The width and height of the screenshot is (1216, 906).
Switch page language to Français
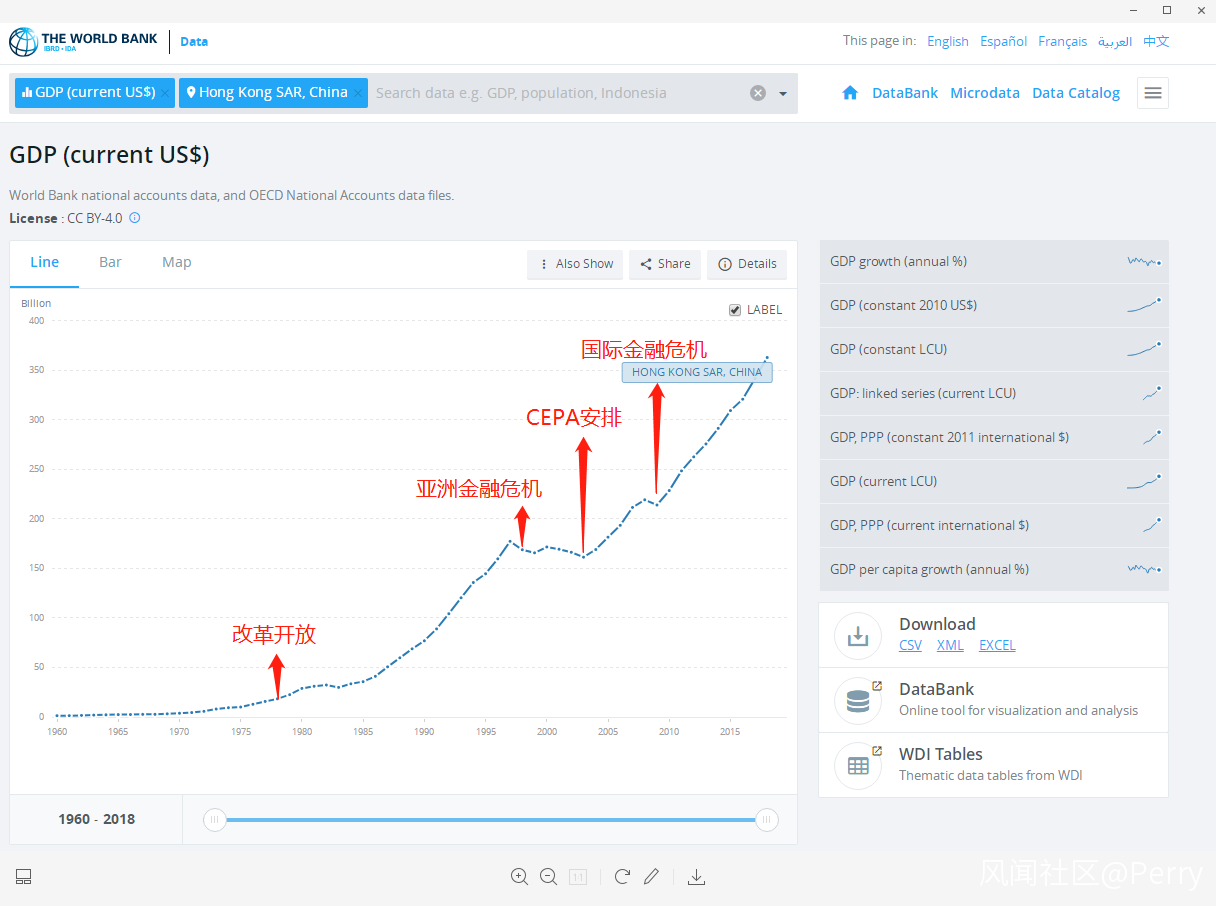coord(1063,41)
